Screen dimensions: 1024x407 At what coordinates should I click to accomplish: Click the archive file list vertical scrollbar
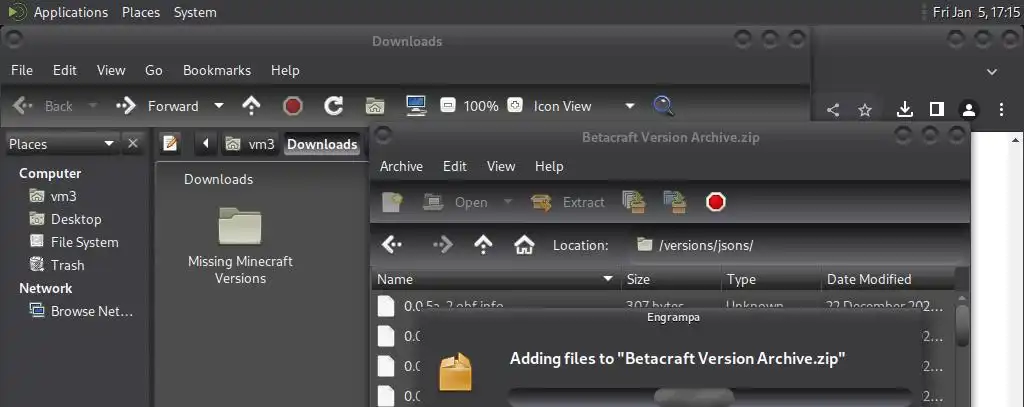click(962, 325)
